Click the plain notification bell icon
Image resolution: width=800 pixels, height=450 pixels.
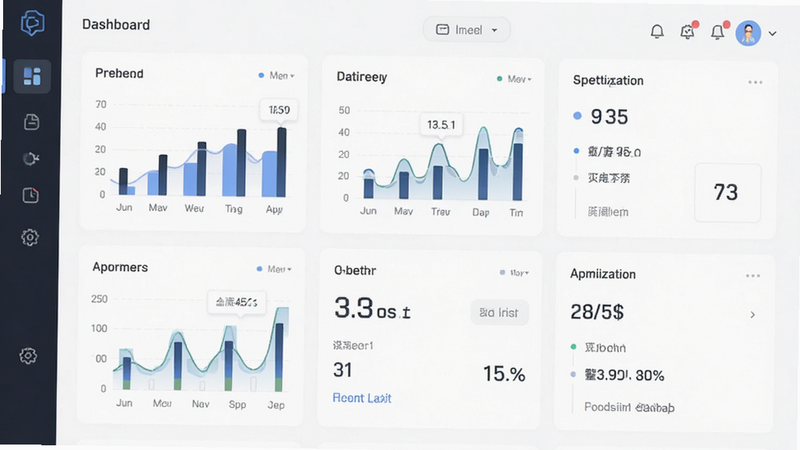[657, 32]
